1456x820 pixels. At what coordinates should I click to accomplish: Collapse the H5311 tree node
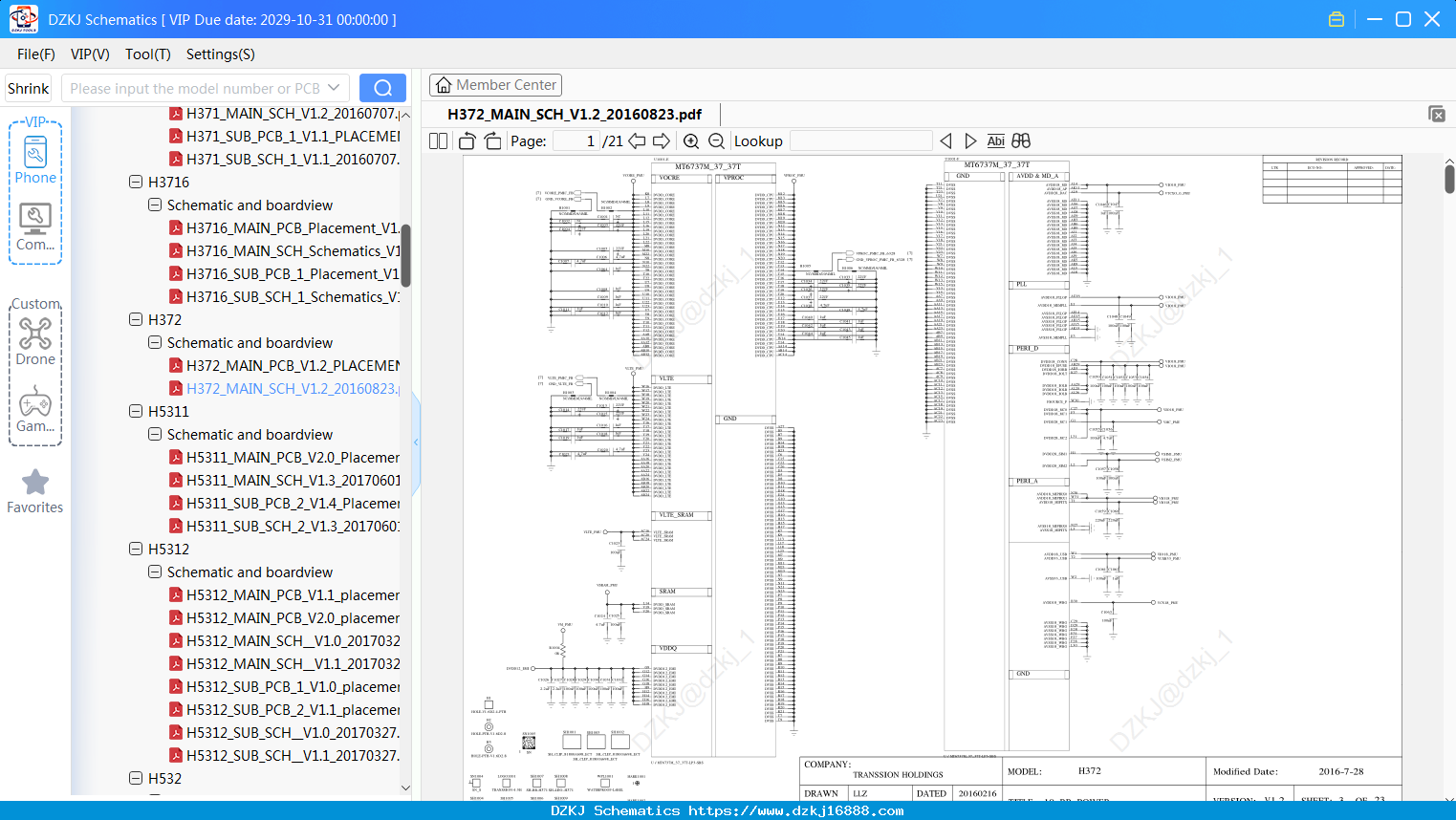[x=136, y=411]
